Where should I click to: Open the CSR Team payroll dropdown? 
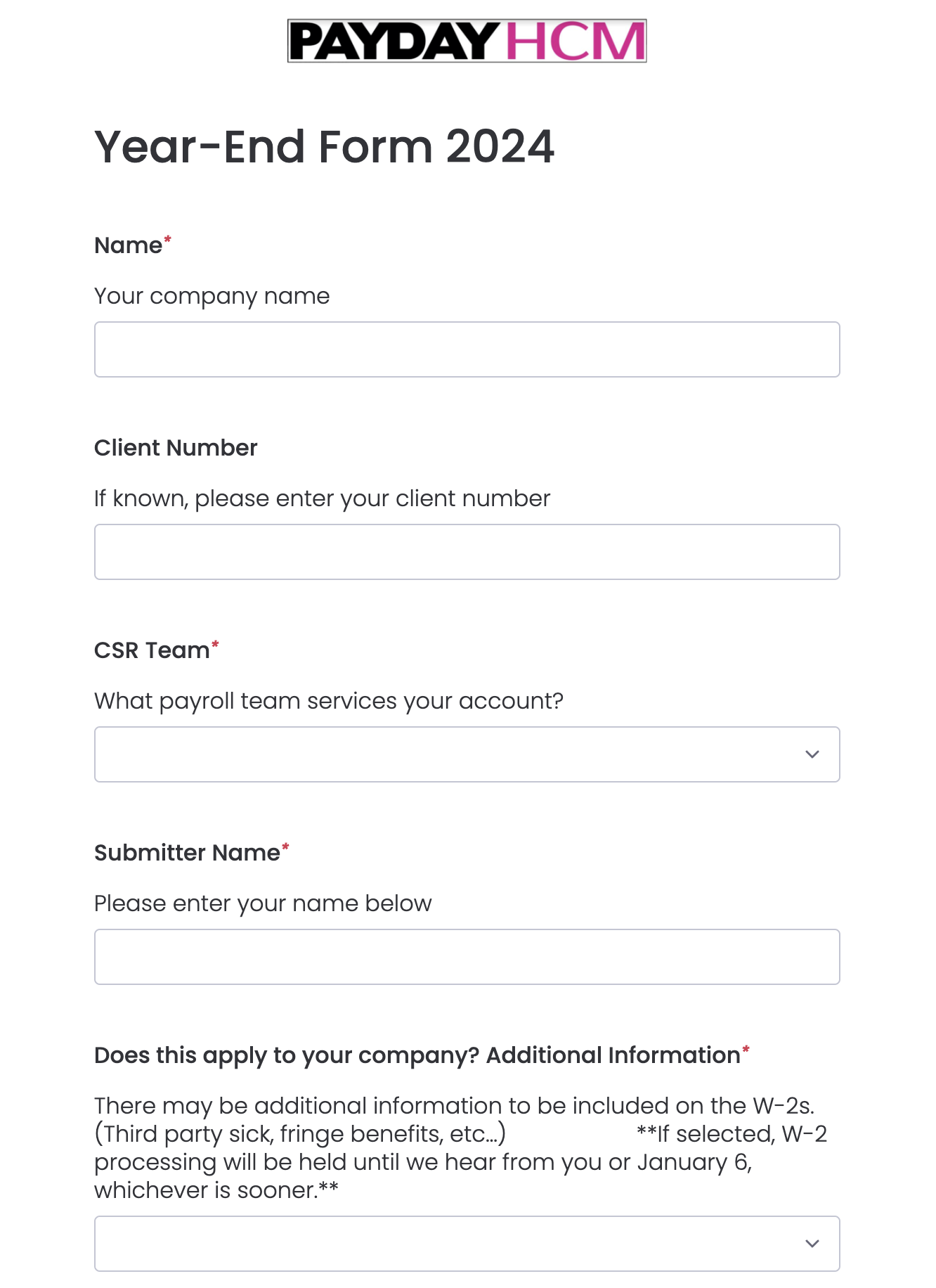point(467,754)
